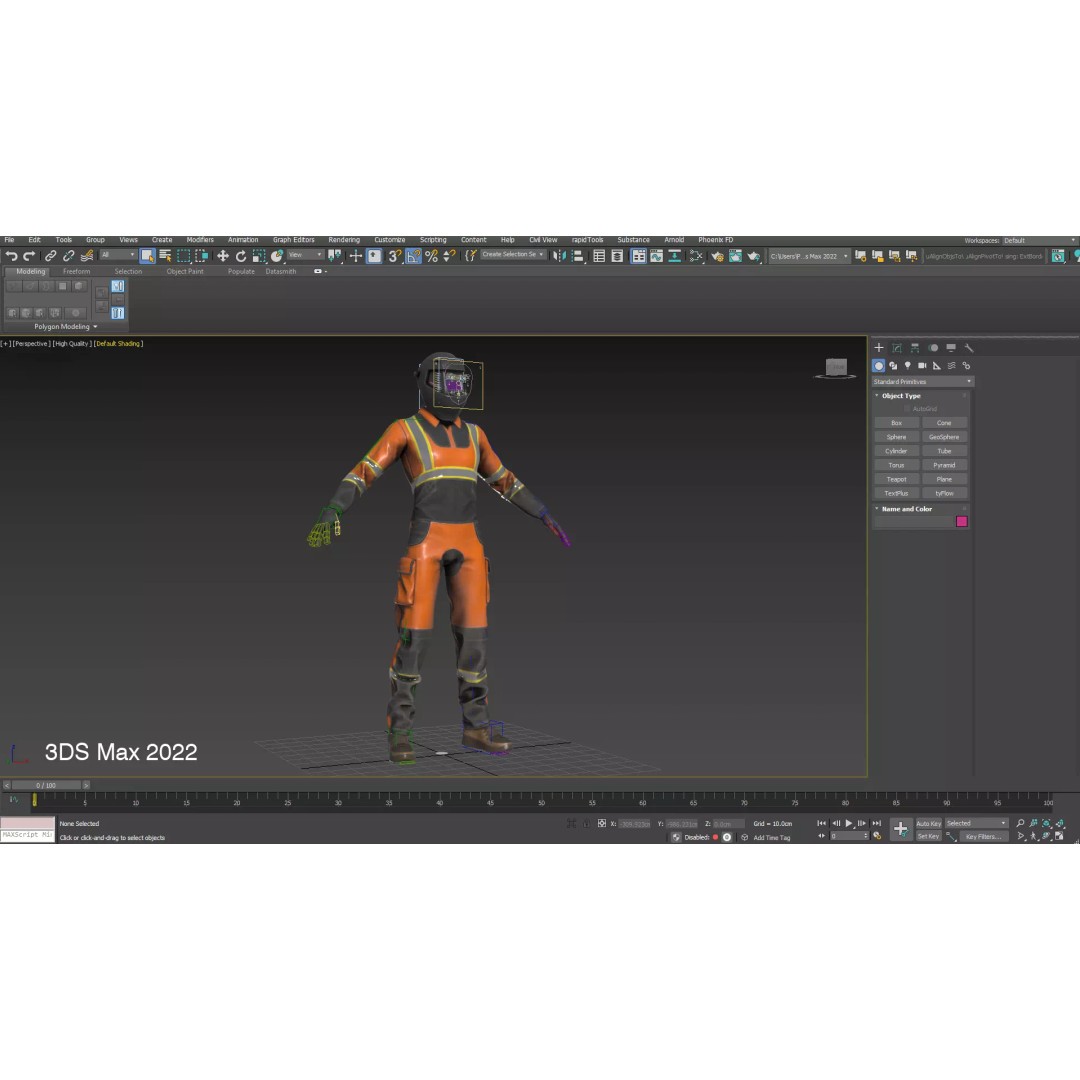
Task: Open Render Setup teapot icon
Action: 718,256
